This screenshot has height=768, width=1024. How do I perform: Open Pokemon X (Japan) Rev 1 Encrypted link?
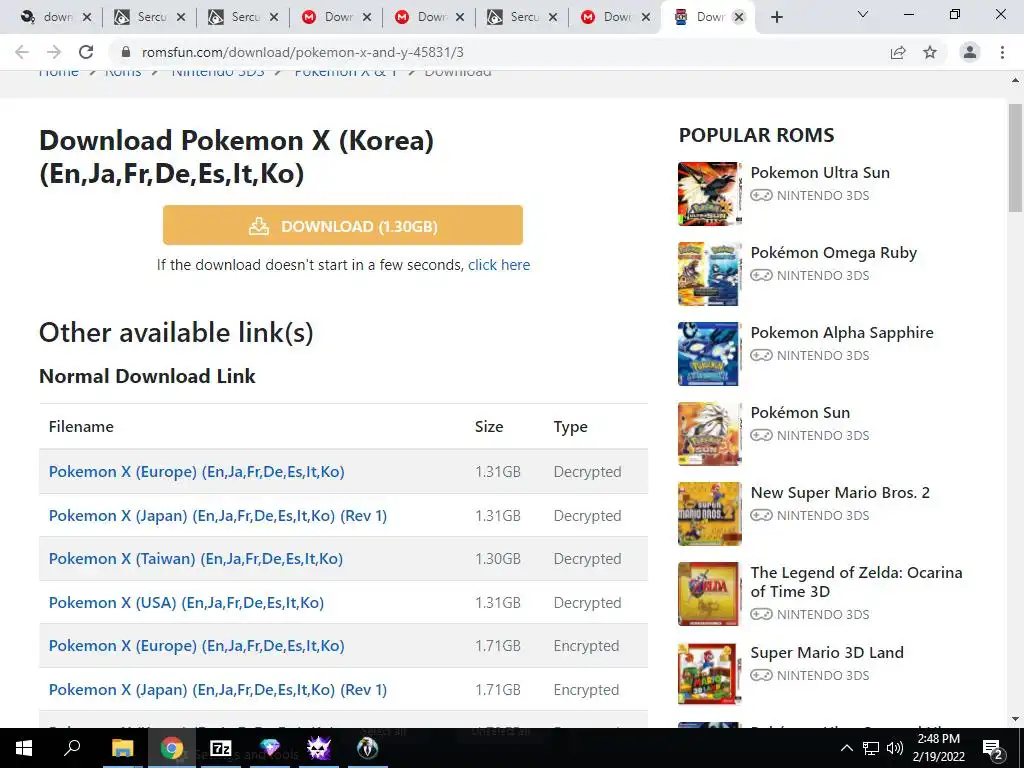pyautogui.click(x=218, y=690)
